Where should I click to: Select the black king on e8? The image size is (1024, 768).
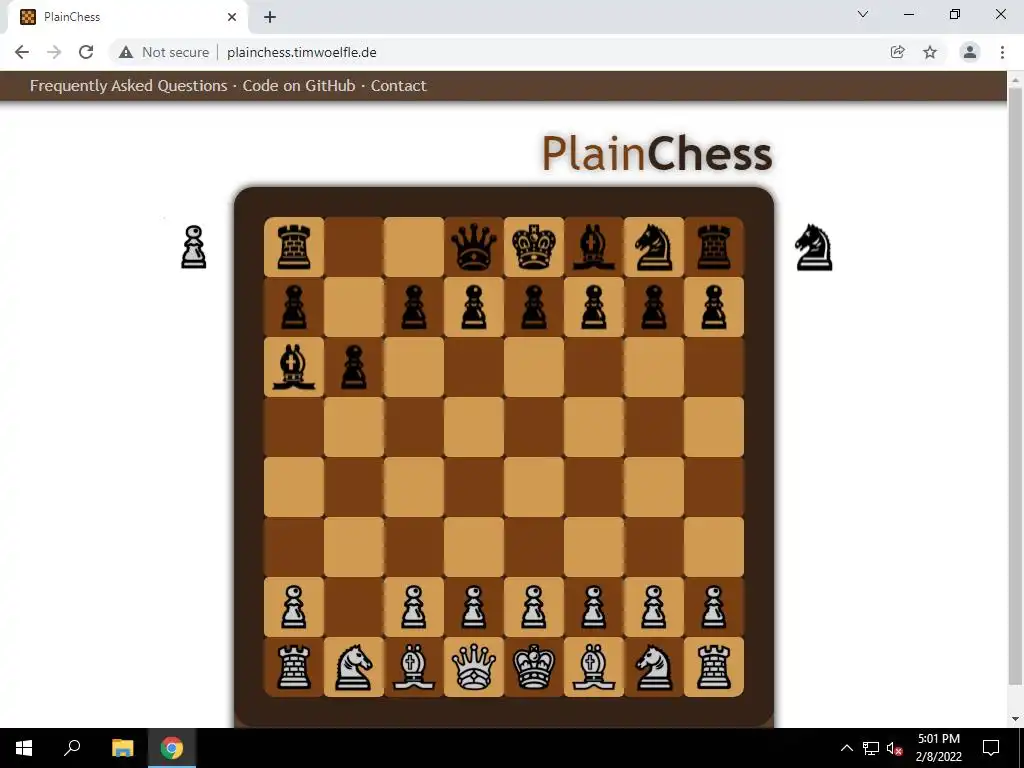[534, 247]
